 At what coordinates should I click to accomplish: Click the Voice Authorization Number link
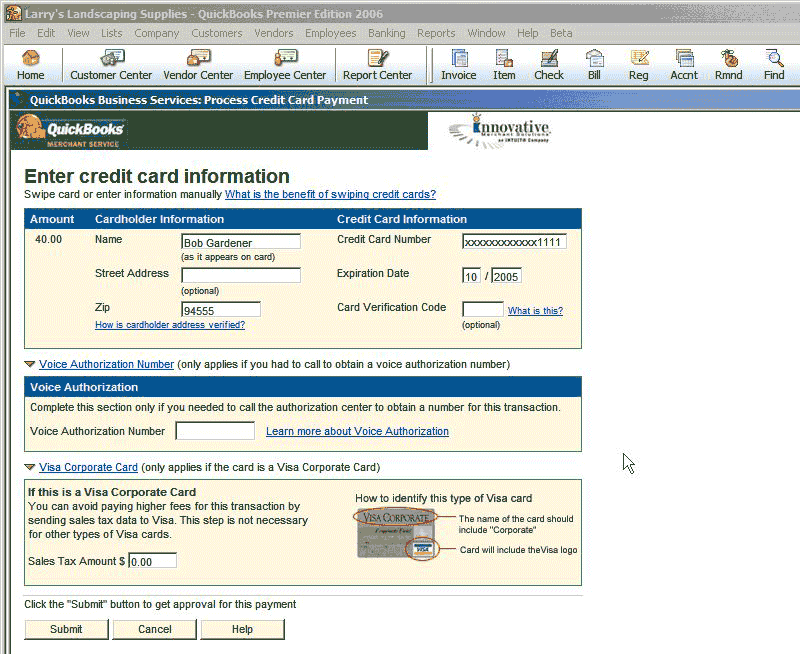pos(107,364)
